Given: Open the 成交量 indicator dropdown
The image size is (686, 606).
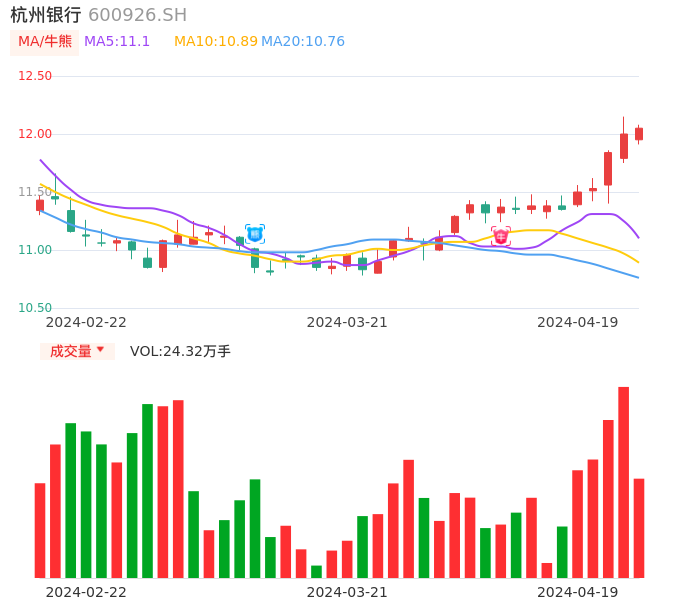Looking at the screenshot, I should tap(77, 351).
